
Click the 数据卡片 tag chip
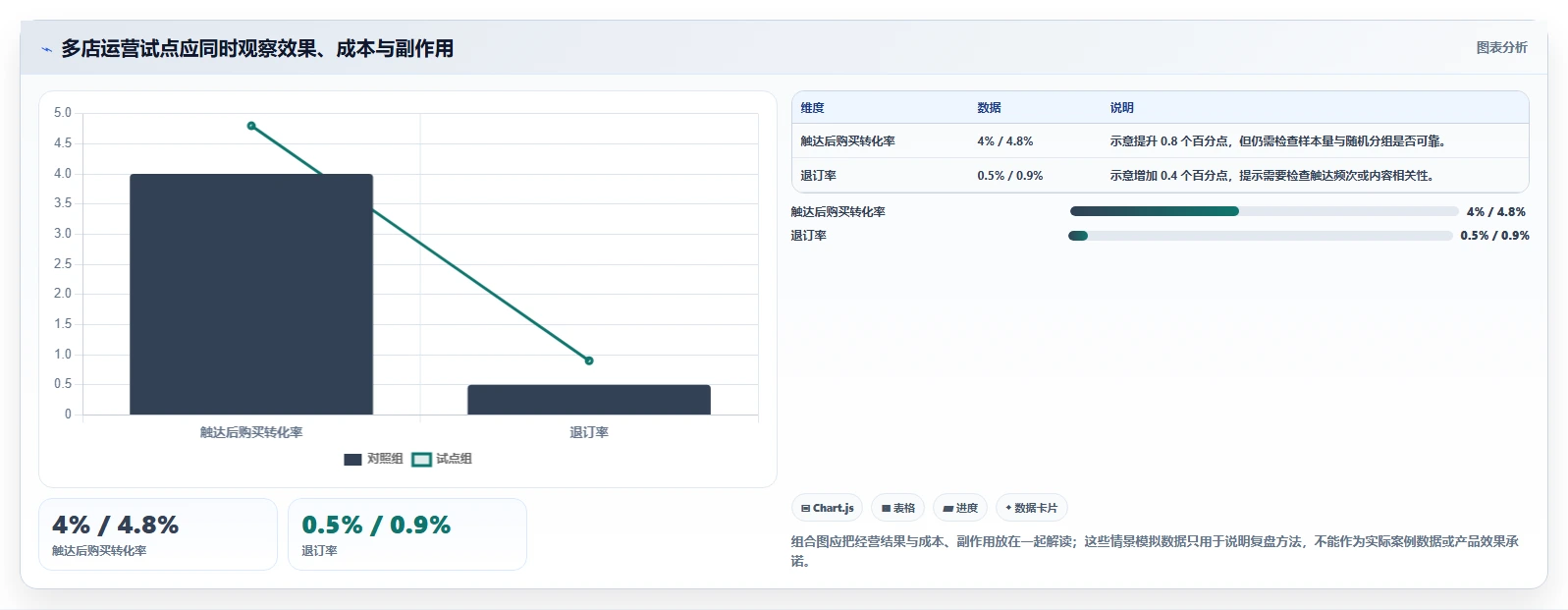click(1031, 508)
